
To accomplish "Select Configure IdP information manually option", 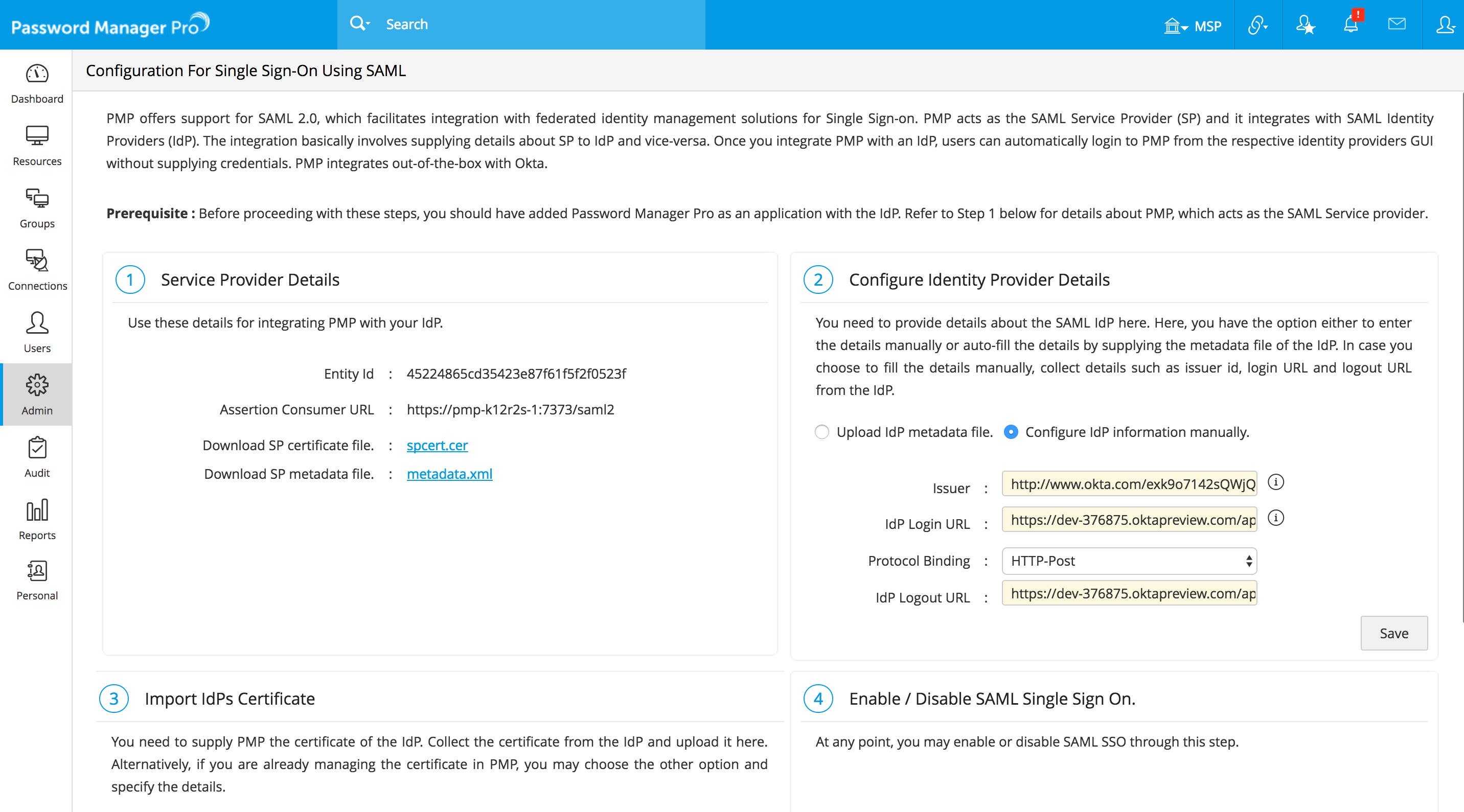I will point(1011,432).
